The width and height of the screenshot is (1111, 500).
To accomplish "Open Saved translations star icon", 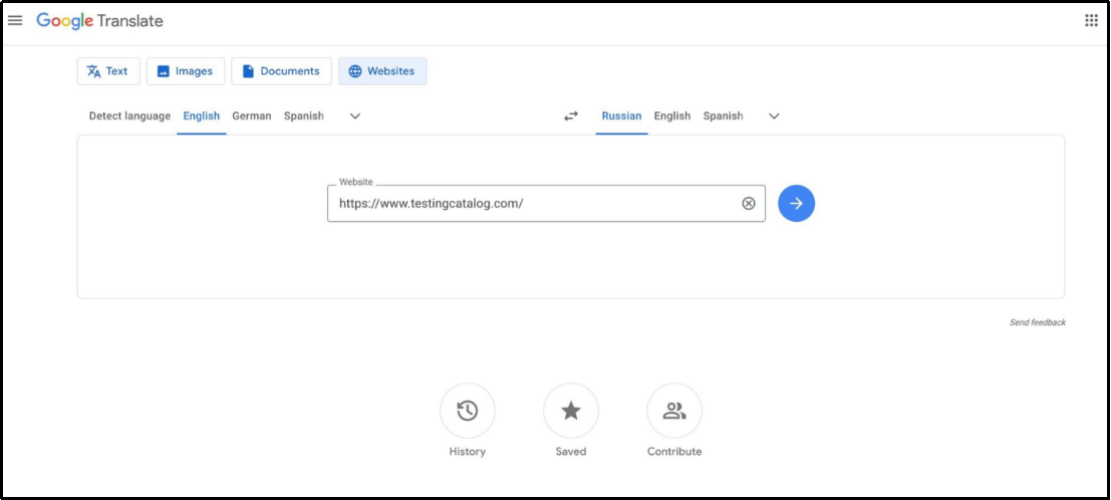I will tap(571, 411).
